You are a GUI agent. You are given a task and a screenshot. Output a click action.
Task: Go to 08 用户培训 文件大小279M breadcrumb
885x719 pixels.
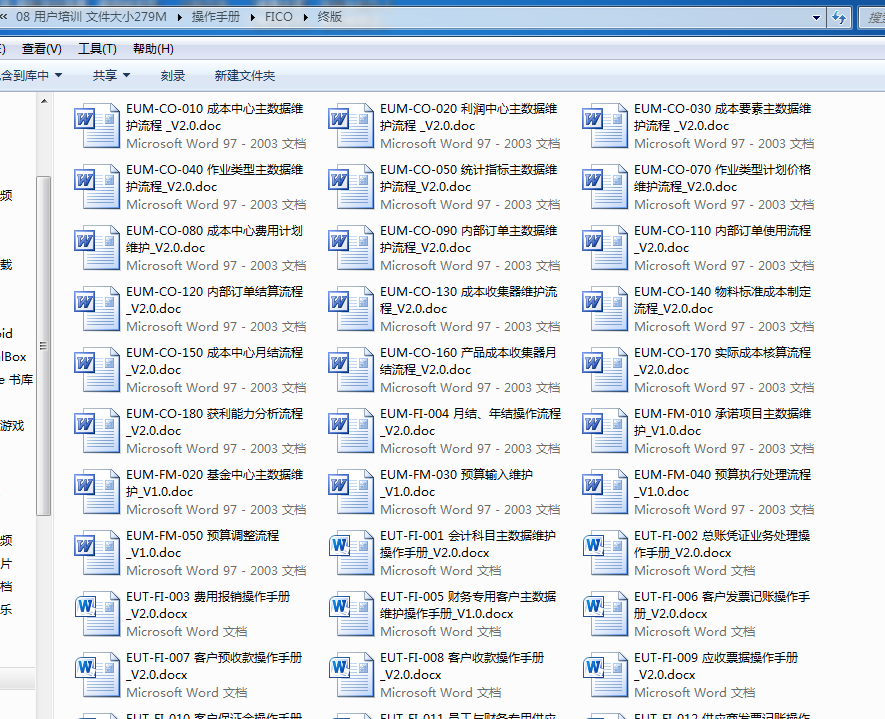(x=91, y=17)
